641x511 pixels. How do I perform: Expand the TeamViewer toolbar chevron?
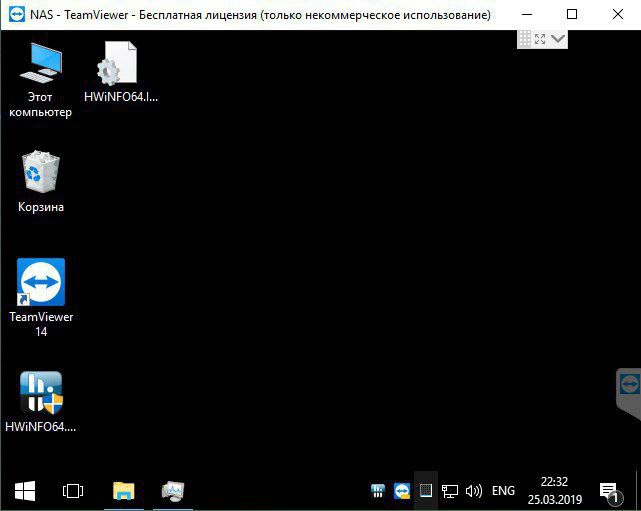[558, 39]
